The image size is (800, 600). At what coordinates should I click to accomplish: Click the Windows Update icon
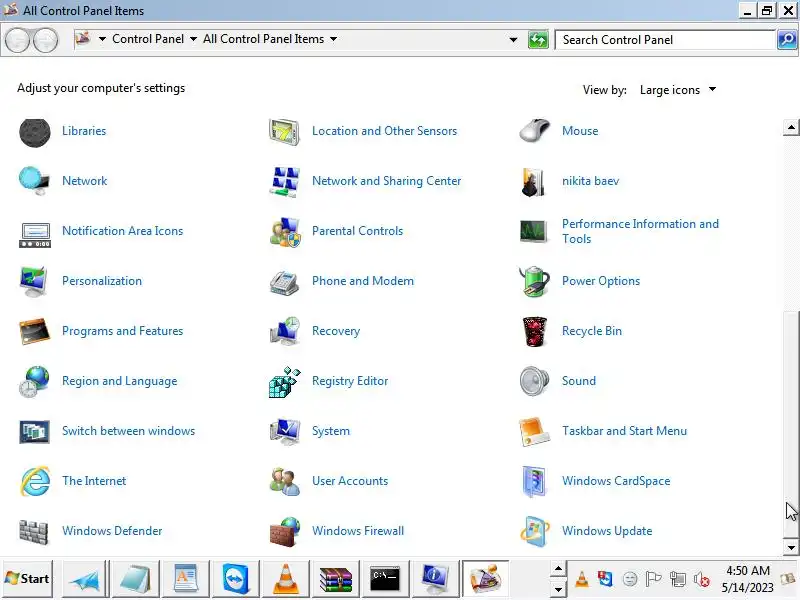(534, 531)
